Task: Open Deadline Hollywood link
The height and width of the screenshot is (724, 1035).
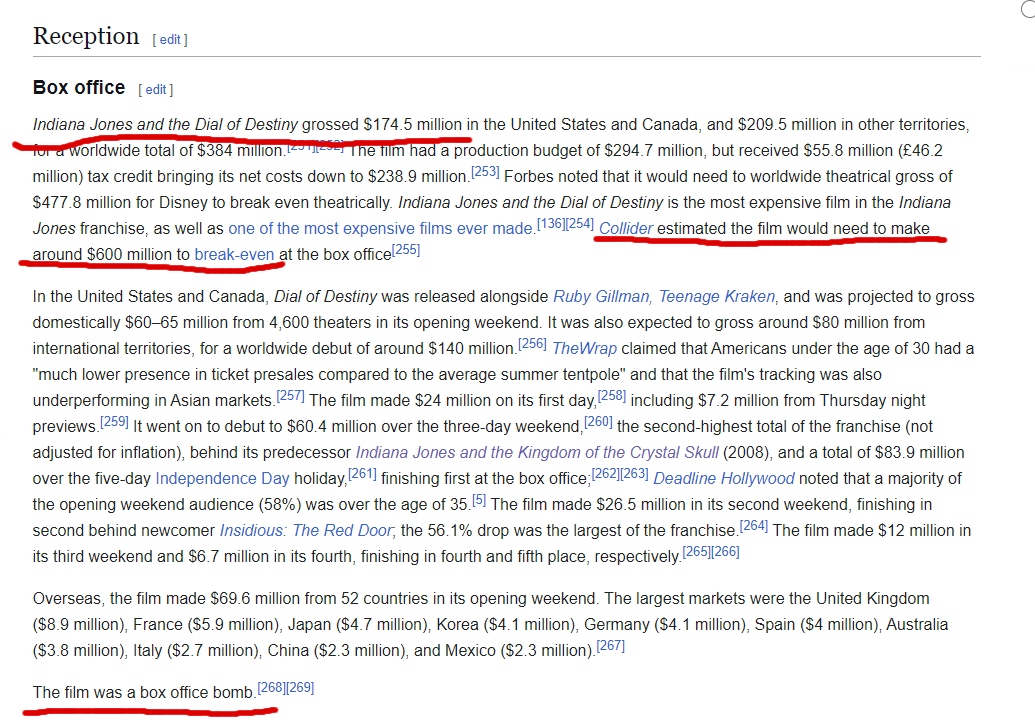Action: tap(723, 478)
